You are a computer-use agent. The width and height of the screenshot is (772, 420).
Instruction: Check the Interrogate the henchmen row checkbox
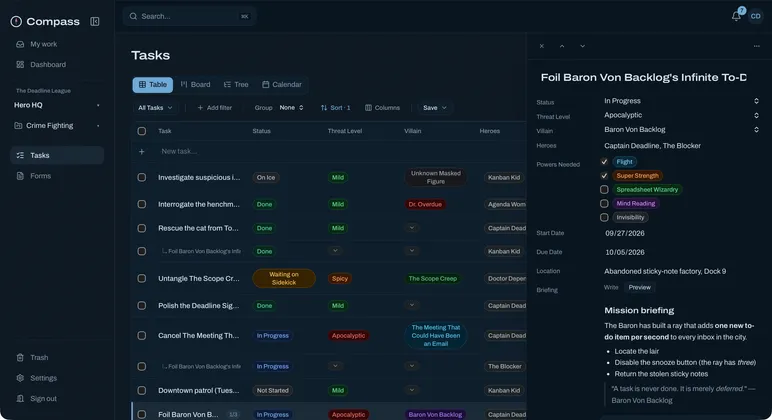142,204
